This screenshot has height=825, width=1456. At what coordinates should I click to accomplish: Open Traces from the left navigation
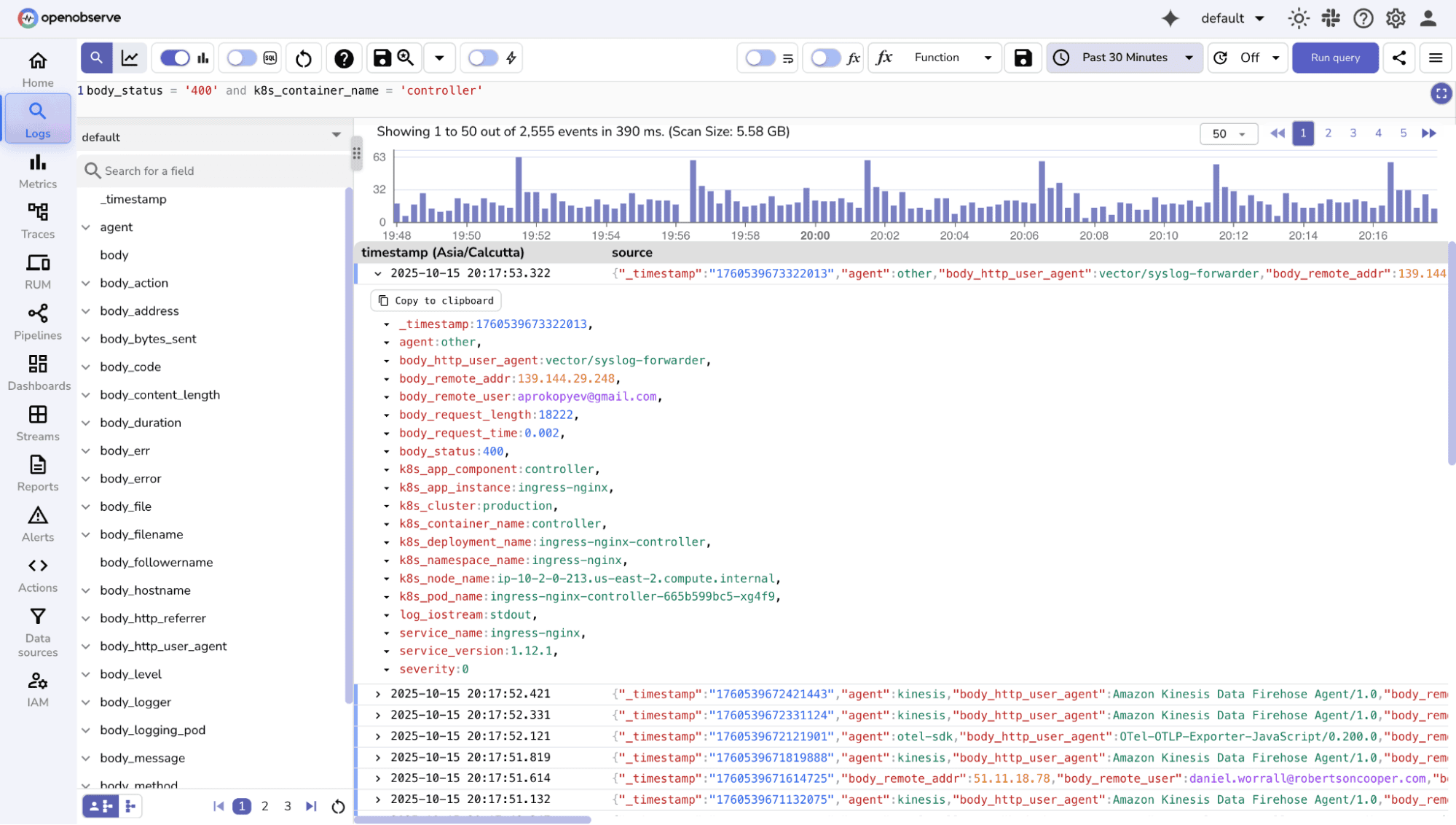pyautogui.click(x=37, y=219)
